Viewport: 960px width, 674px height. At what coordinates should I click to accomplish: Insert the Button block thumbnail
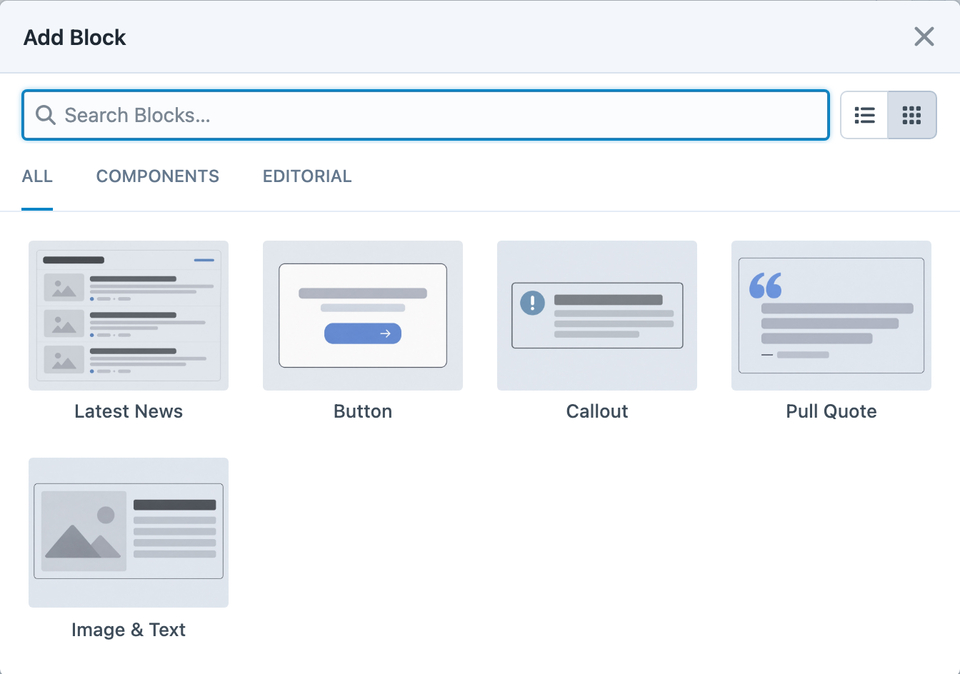362,315
